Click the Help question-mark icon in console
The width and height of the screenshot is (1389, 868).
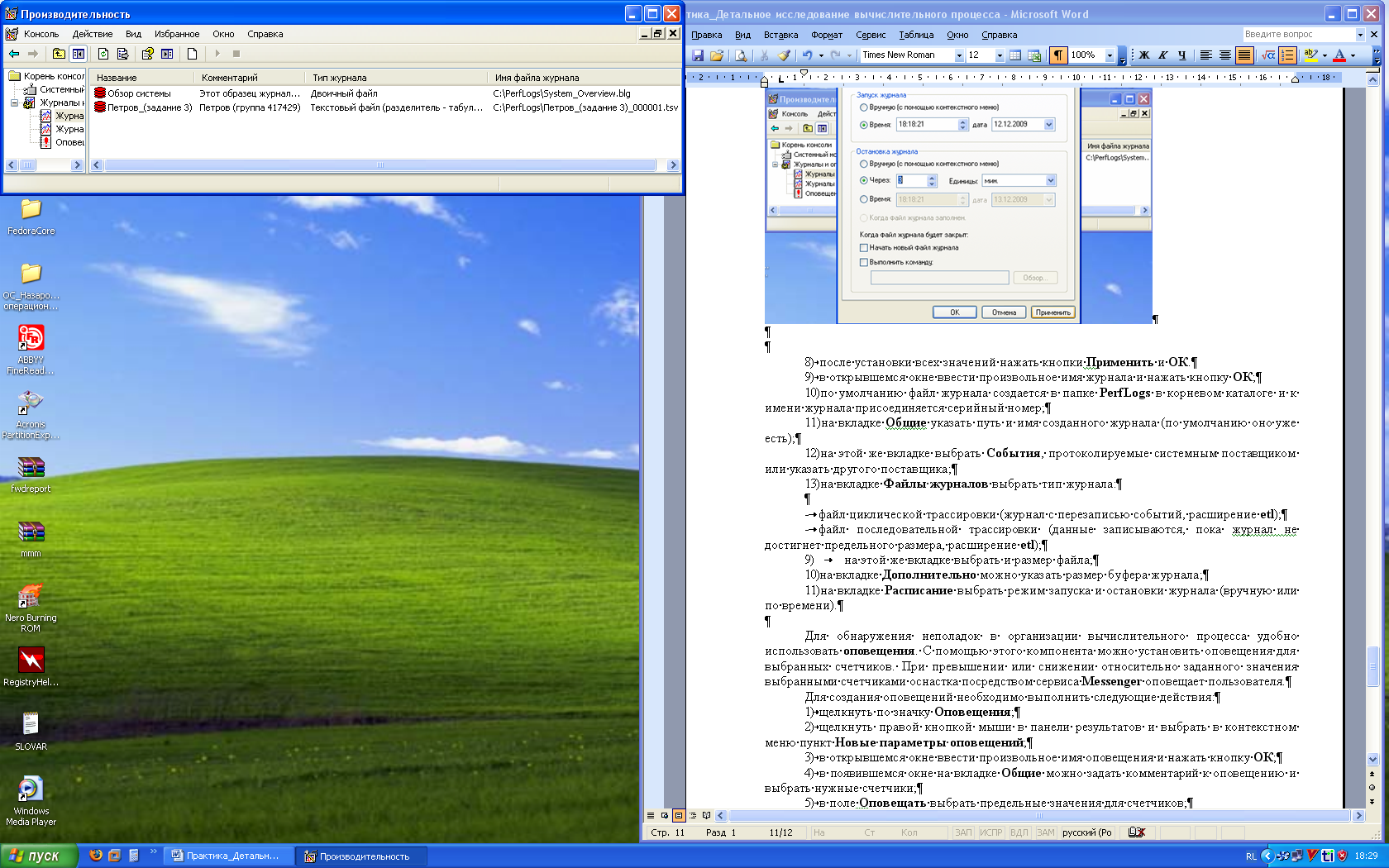click(x=147, y=54)
